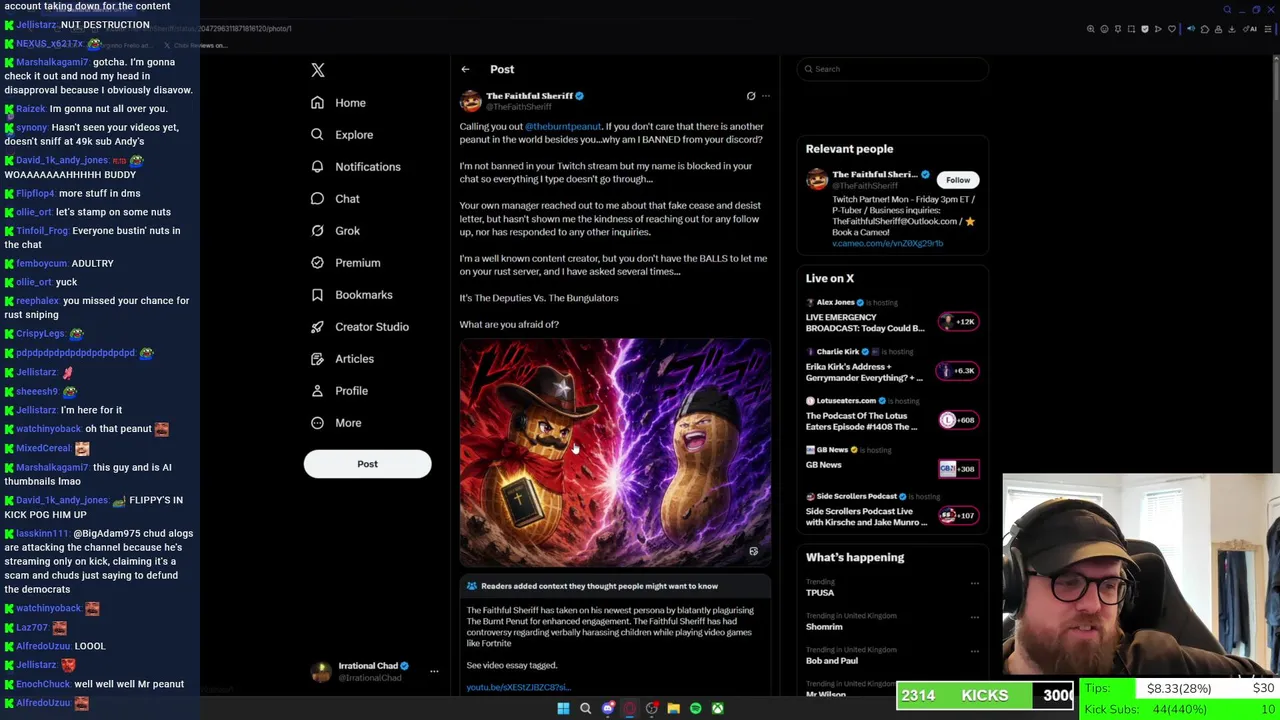Follow The Faithful Sheriff
This screenshot has height=720, width=1280.
click(958, 180)
